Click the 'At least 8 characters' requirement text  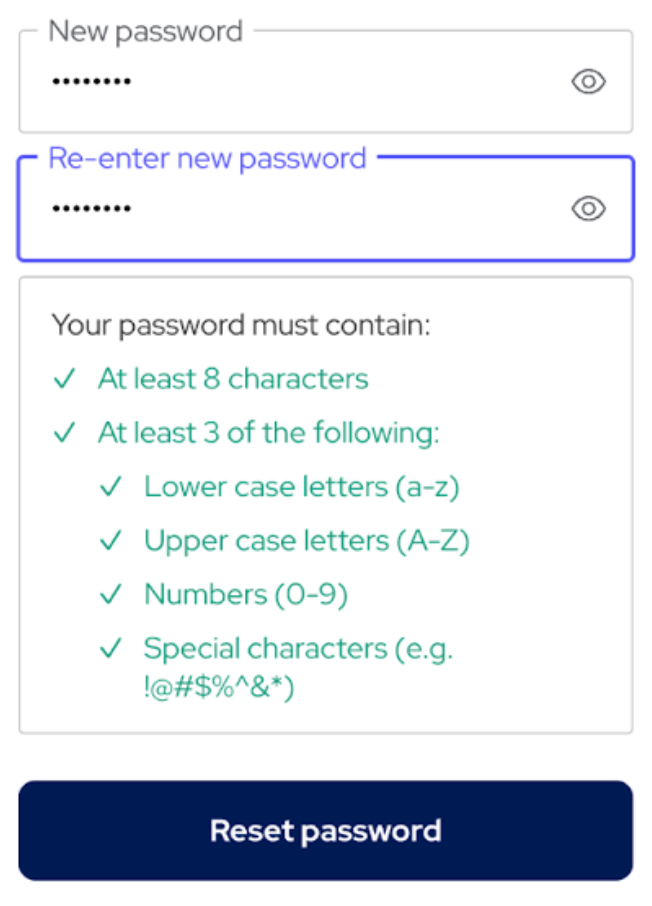232,378
